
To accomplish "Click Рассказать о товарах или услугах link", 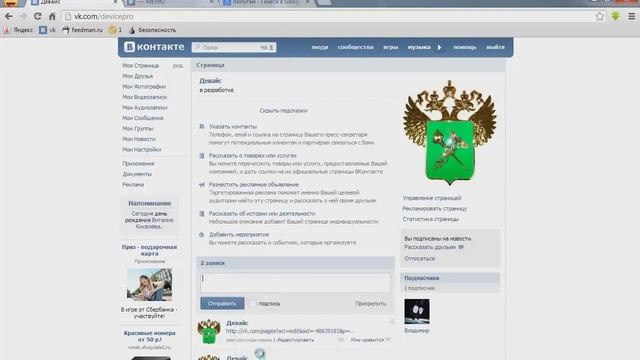I will (x=253, y=156).
